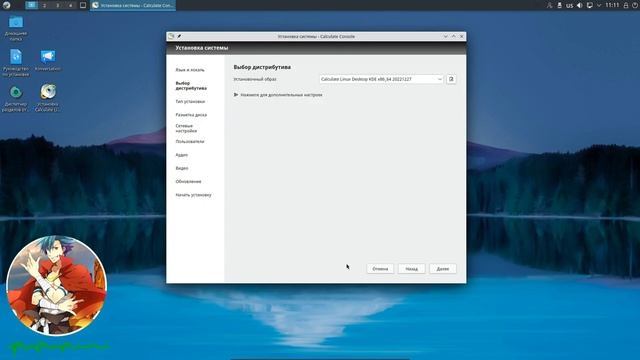Open the volume speaker tray icon
The image size is (640, 360).
tap(580, 5)
